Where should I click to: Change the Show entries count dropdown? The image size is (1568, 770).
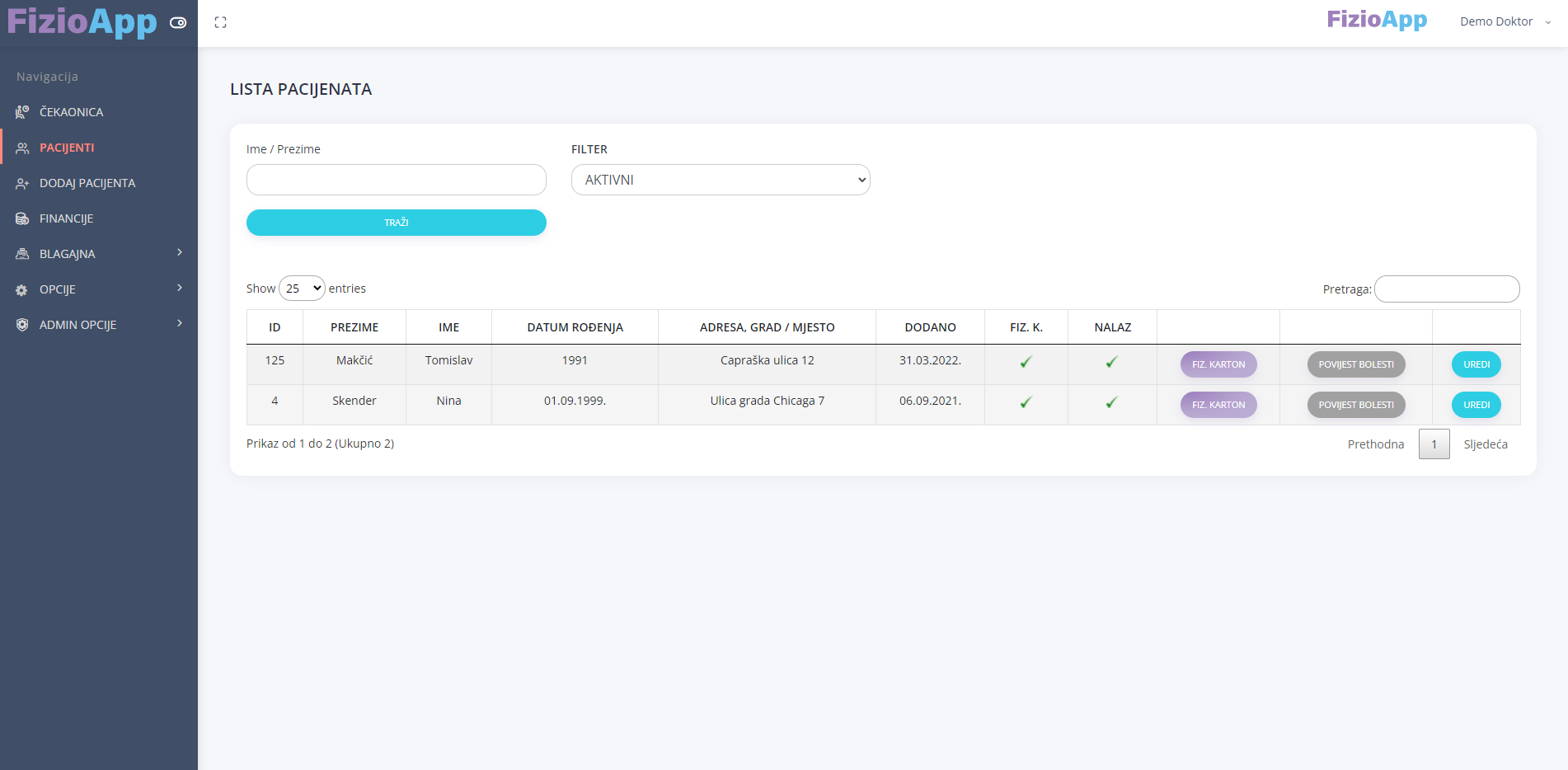pyautogui.click(x=302, y=289)
